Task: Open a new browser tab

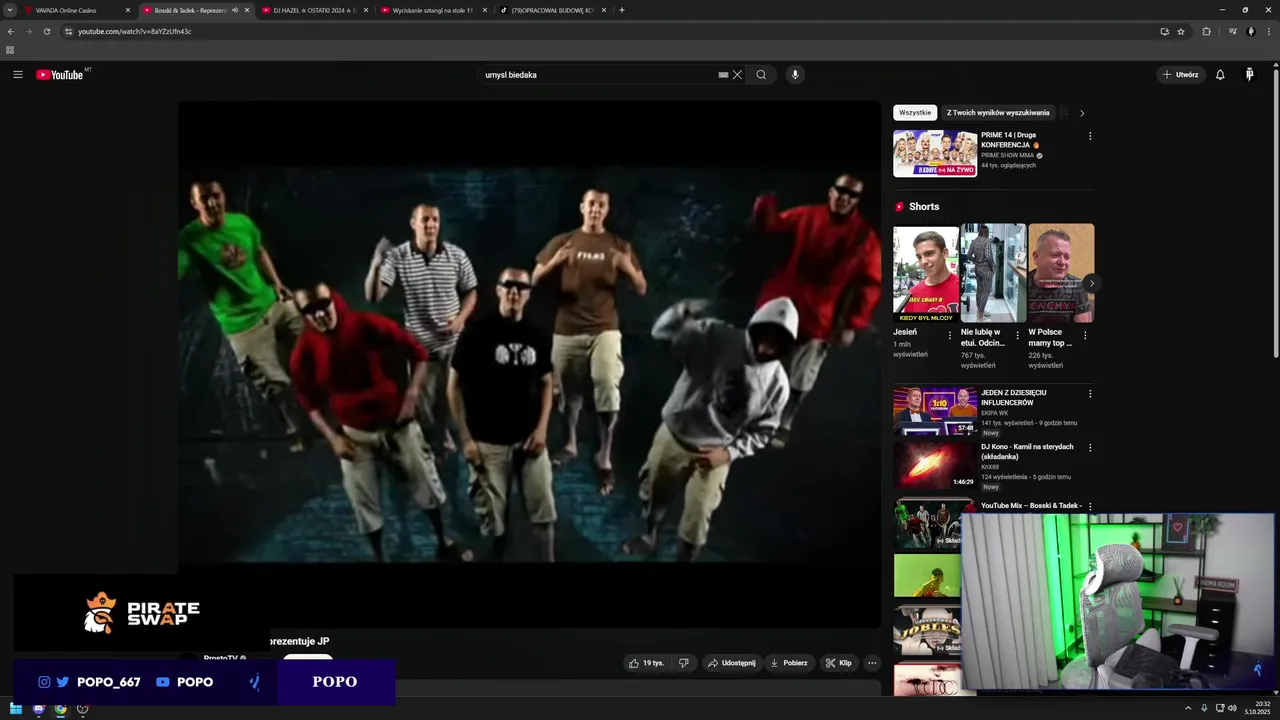Action: [x=622, y=10]
